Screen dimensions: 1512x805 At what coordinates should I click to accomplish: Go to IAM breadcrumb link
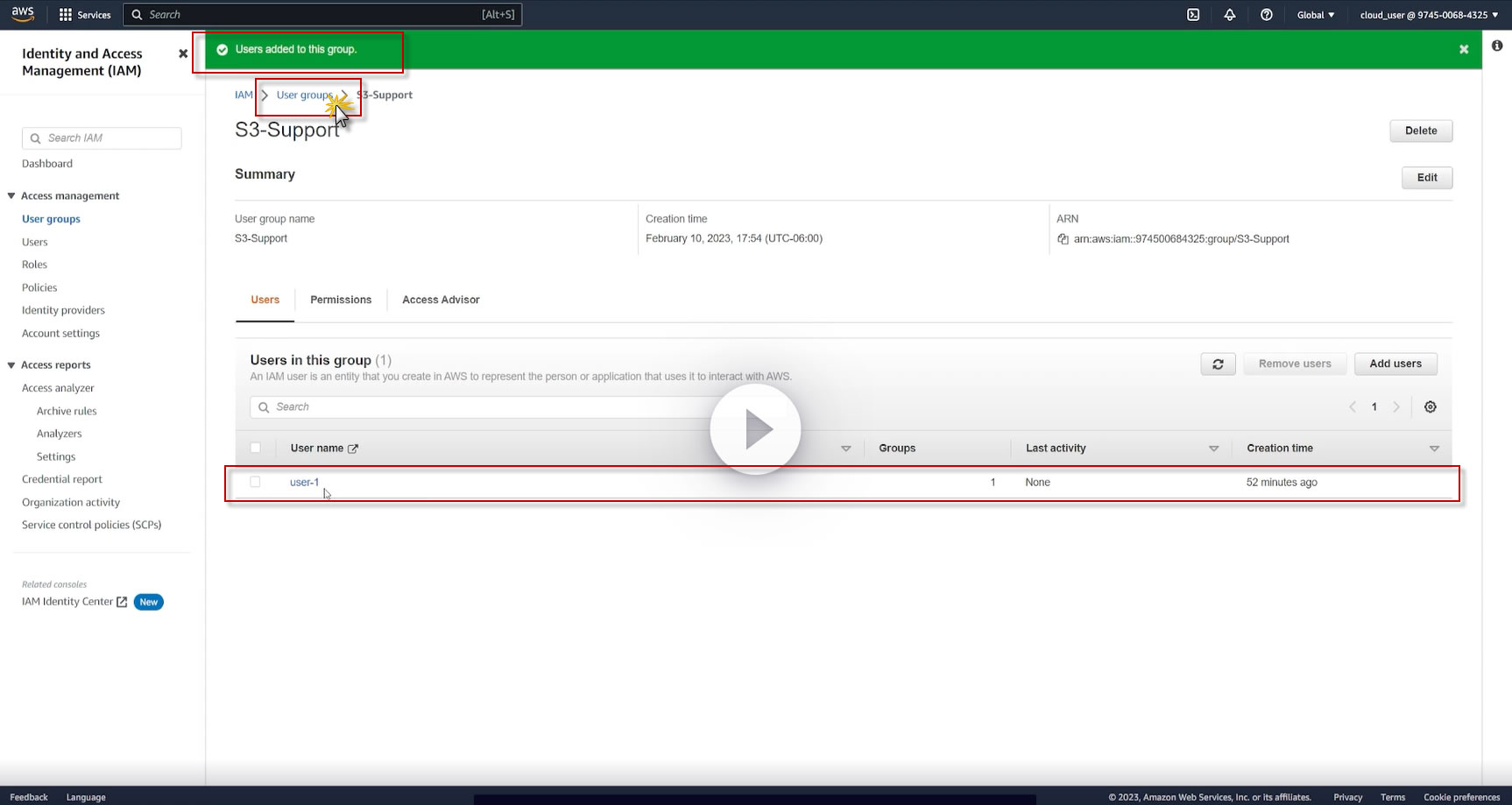[244, 95]
